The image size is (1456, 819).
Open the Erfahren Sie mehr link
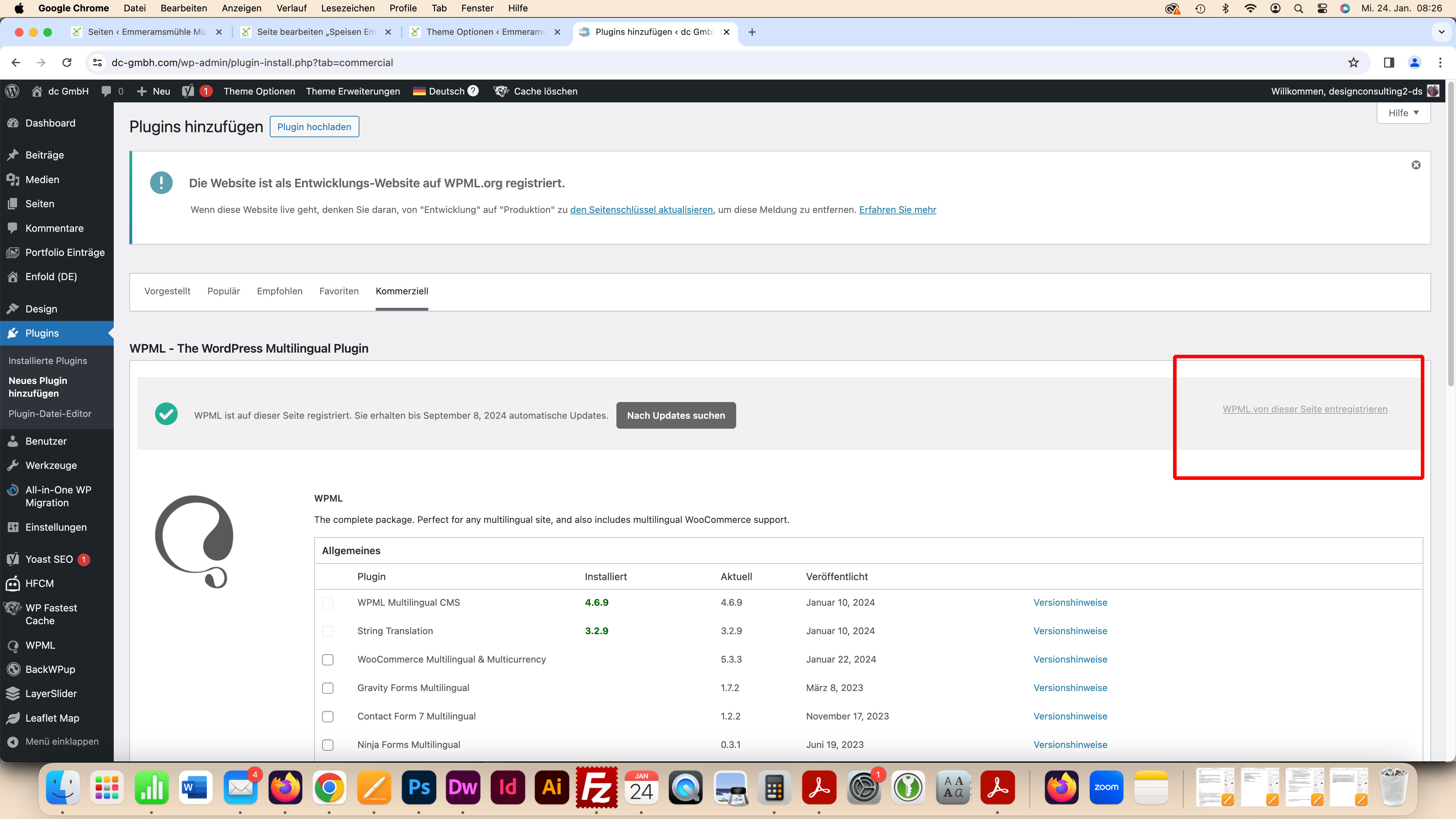[x=898, y=210]
